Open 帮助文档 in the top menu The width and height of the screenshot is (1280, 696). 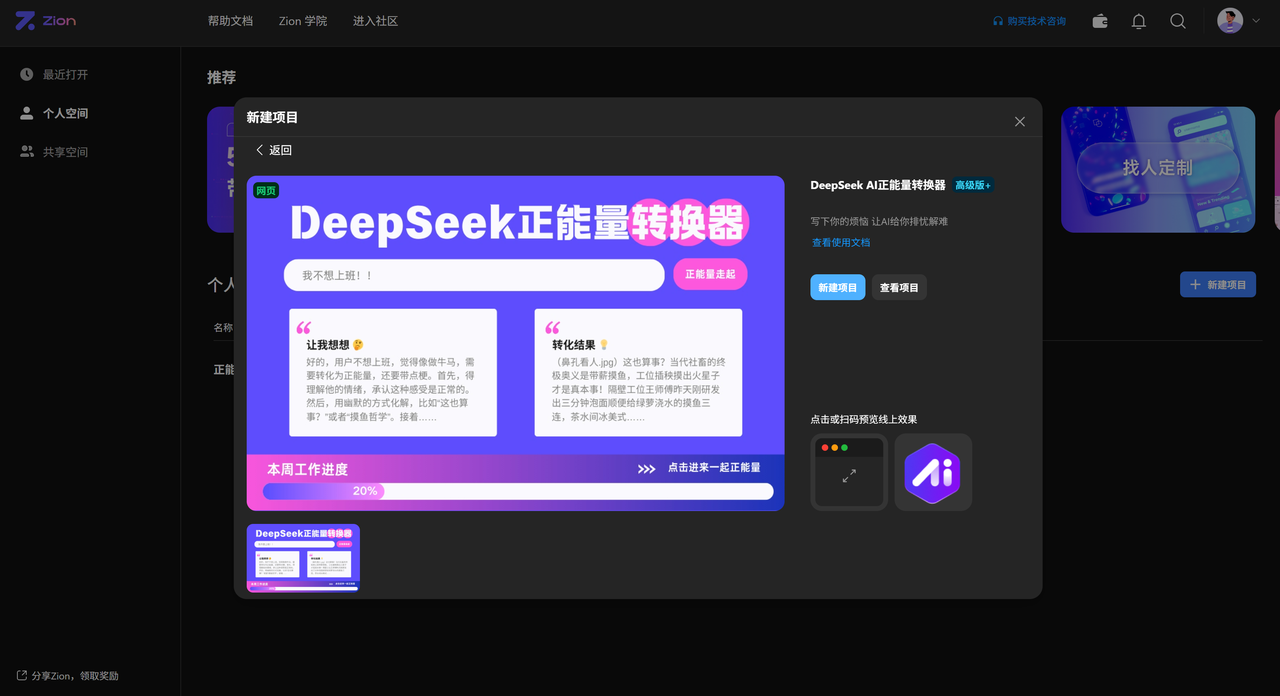230,21
